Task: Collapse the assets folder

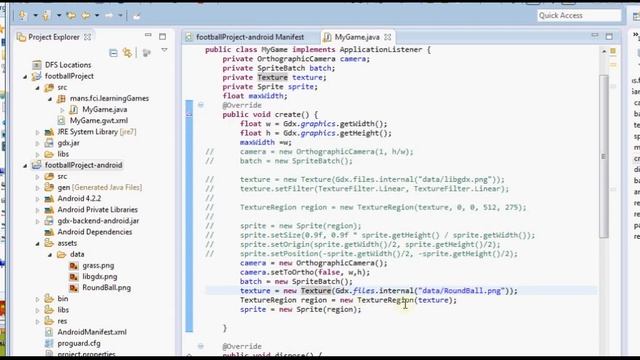Action: 38,243
